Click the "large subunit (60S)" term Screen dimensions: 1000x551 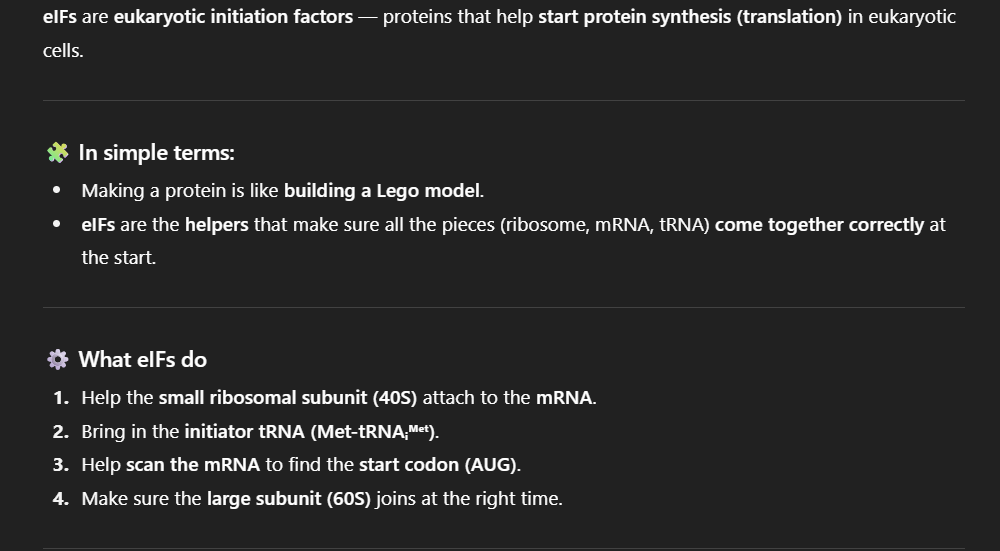(289, 498)
